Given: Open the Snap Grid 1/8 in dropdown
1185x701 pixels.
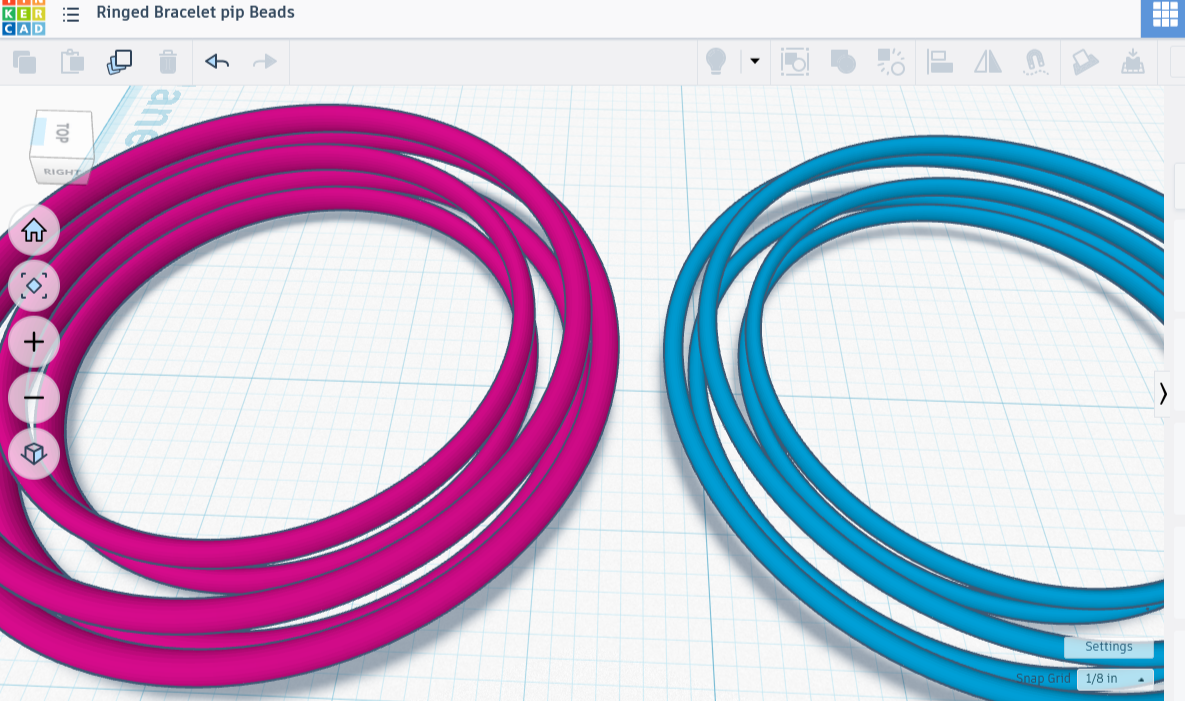Looking at the screenshot, I should [1115, 678].
